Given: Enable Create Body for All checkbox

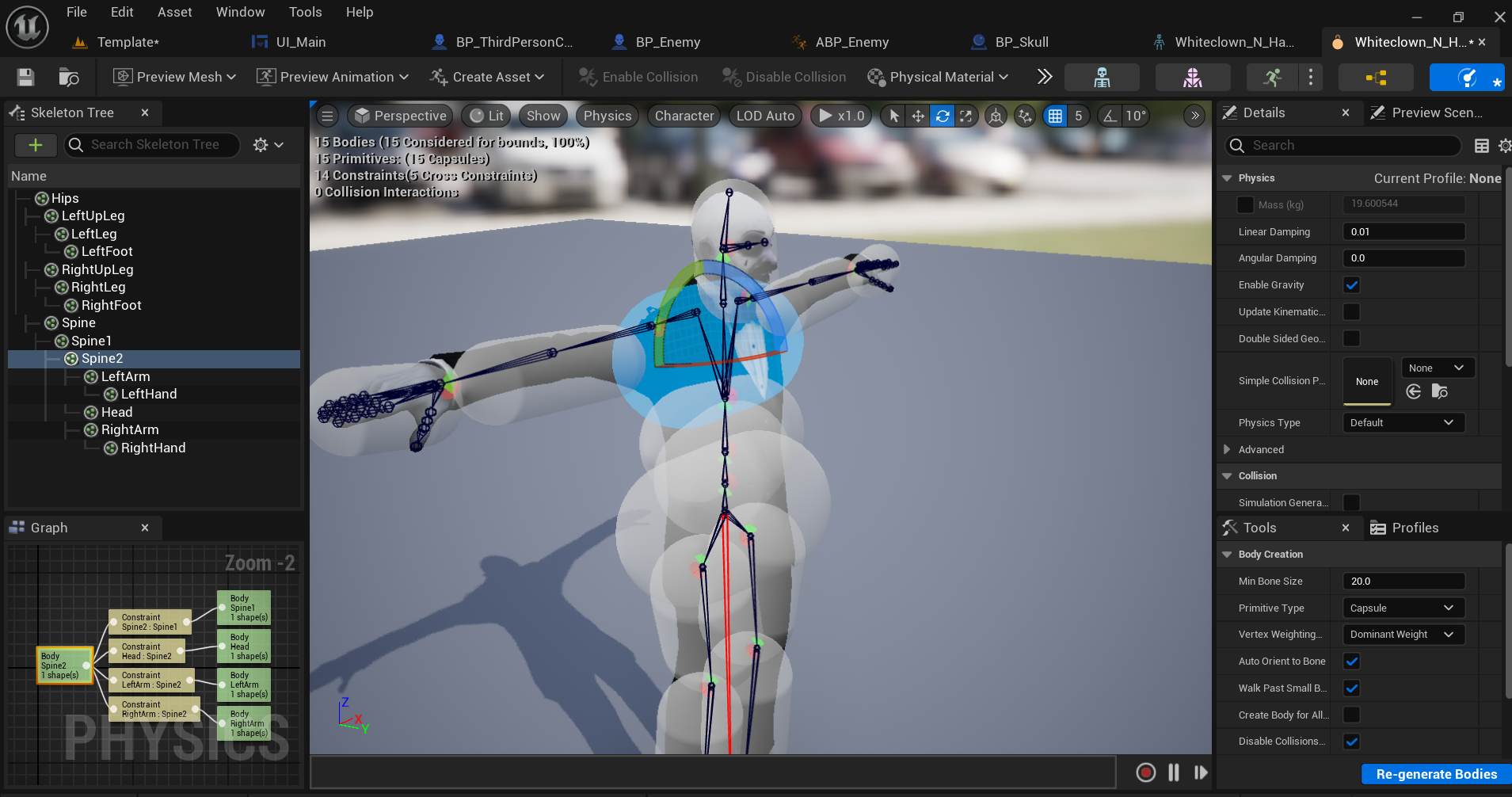Looking at the screenshot, I should 1351,715.
